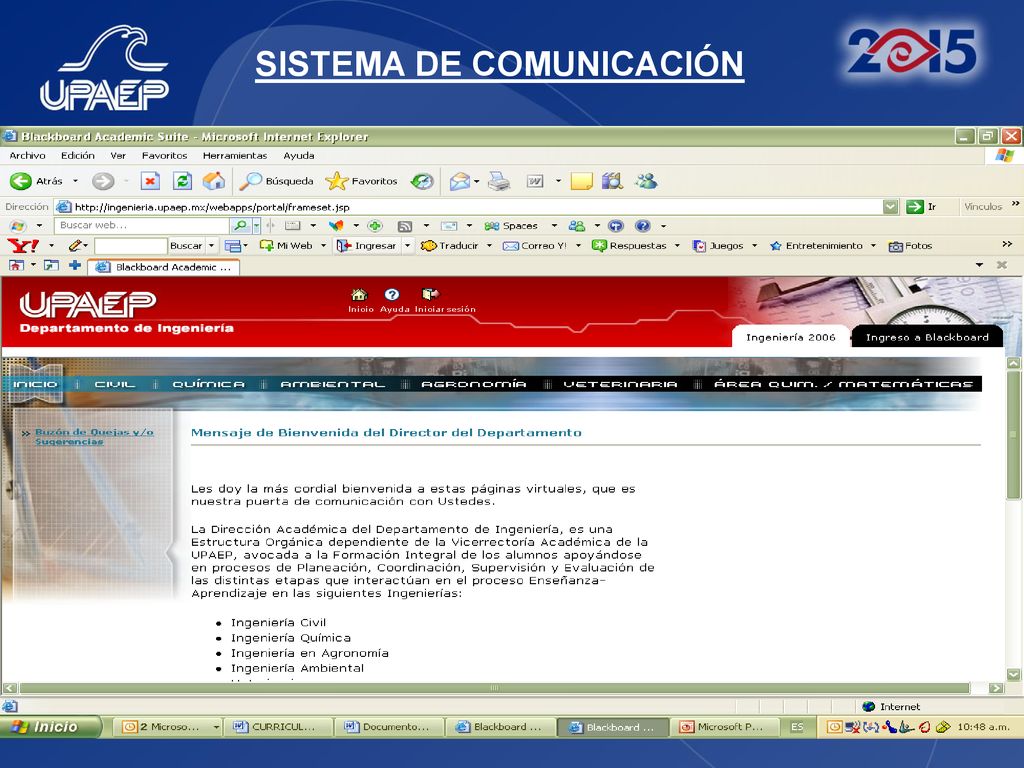Refresh the page with green arrows icon

pyautogui.click(x=182, y=181)
